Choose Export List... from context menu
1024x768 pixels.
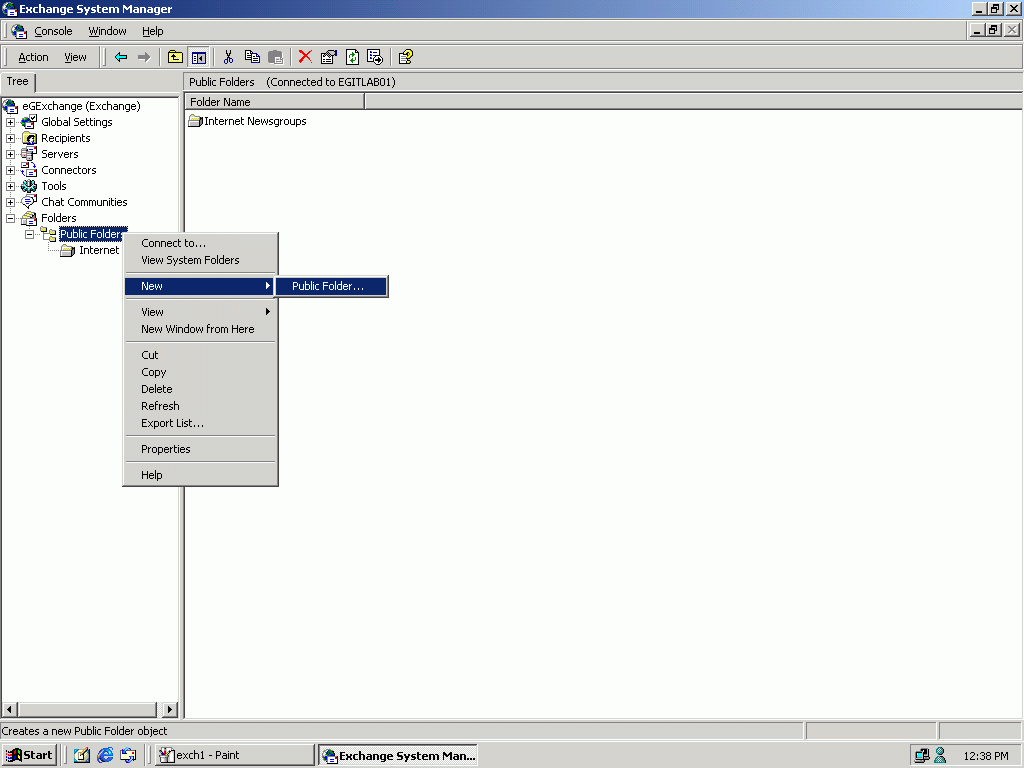click(x=200, y=423)
